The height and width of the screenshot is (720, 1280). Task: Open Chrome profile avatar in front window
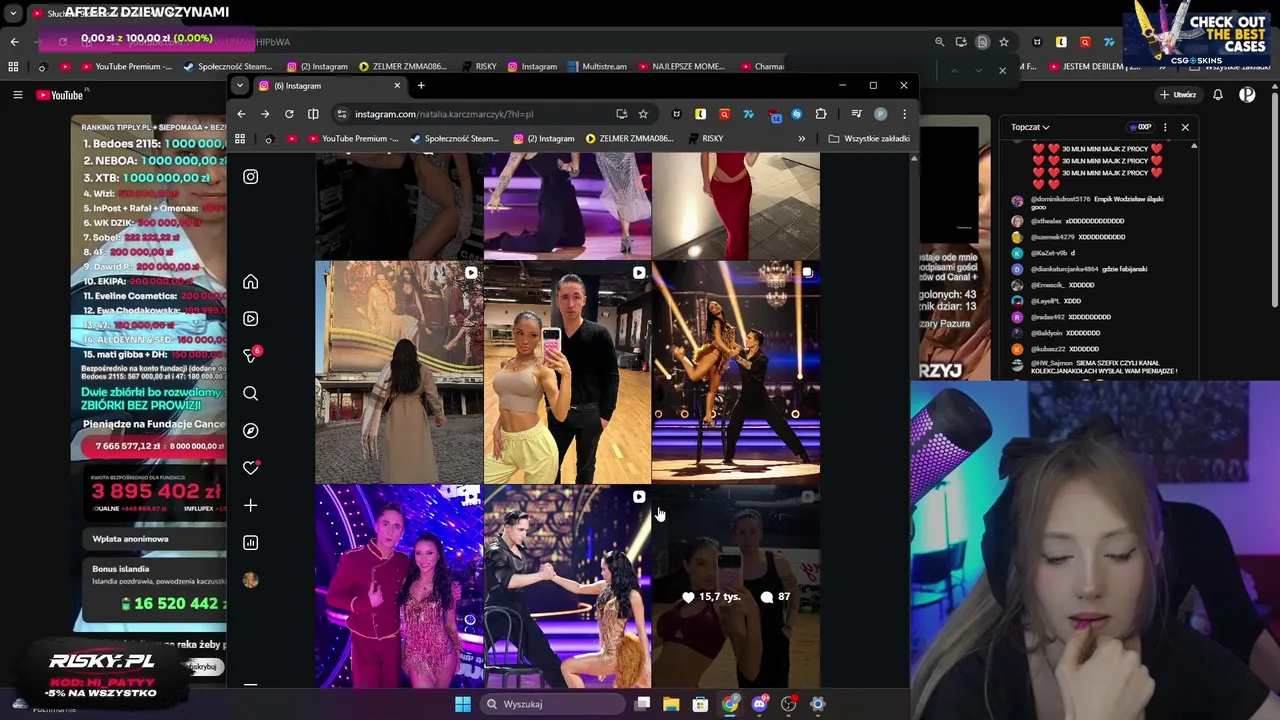[x=880, y=114]
